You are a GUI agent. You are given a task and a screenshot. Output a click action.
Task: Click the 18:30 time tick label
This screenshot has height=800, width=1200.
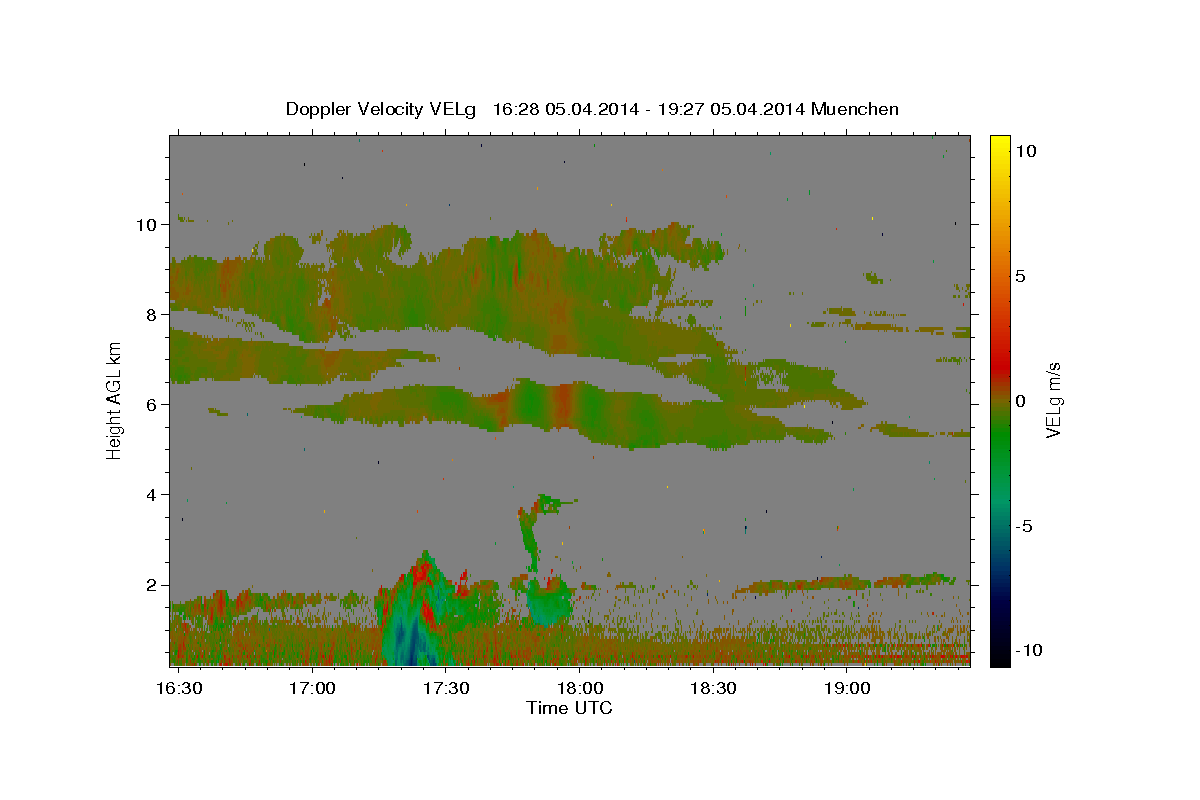click(x=713, y=689)
